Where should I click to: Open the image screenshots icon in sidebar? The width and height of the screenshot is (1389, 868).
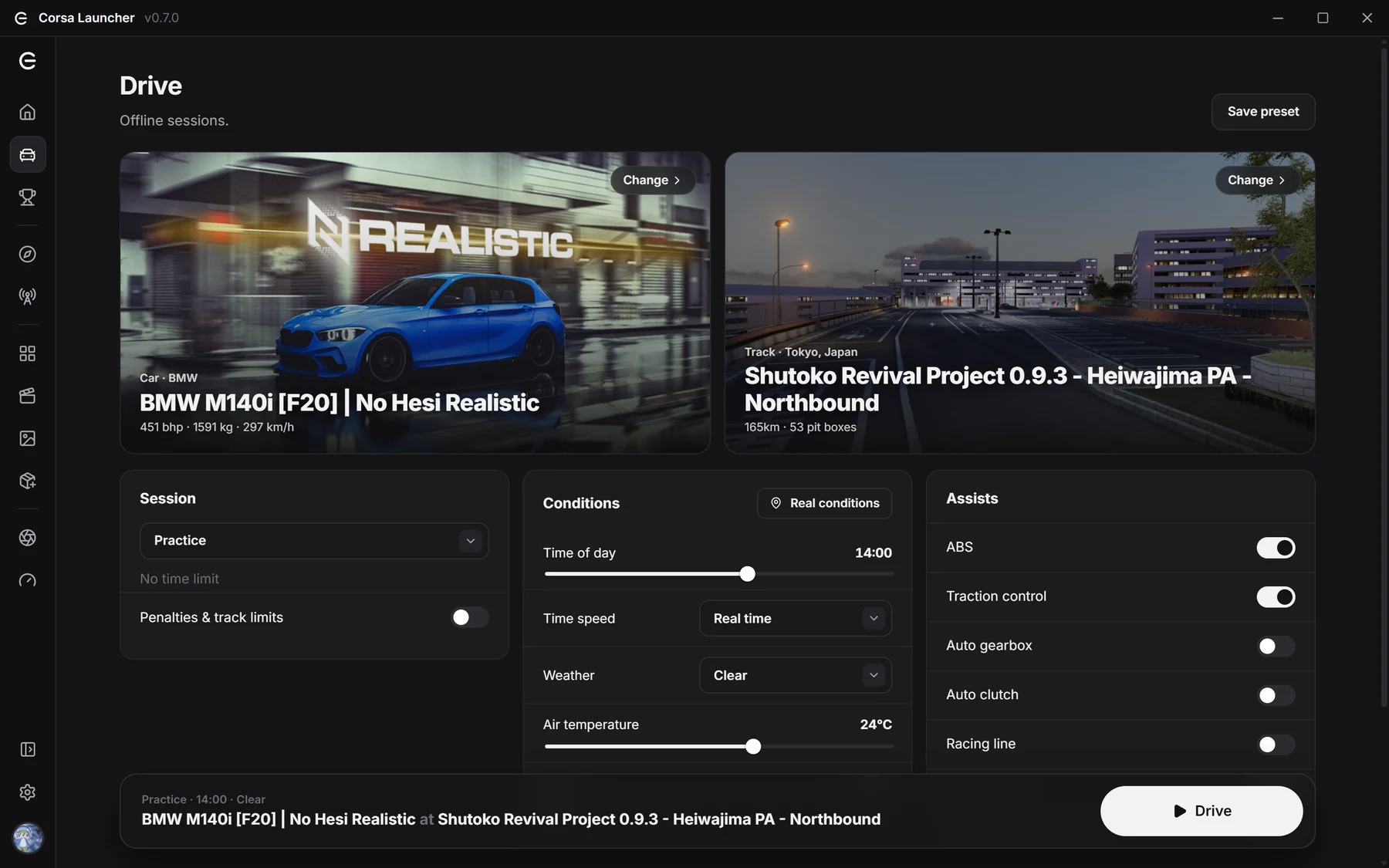[x=28, y=438]
